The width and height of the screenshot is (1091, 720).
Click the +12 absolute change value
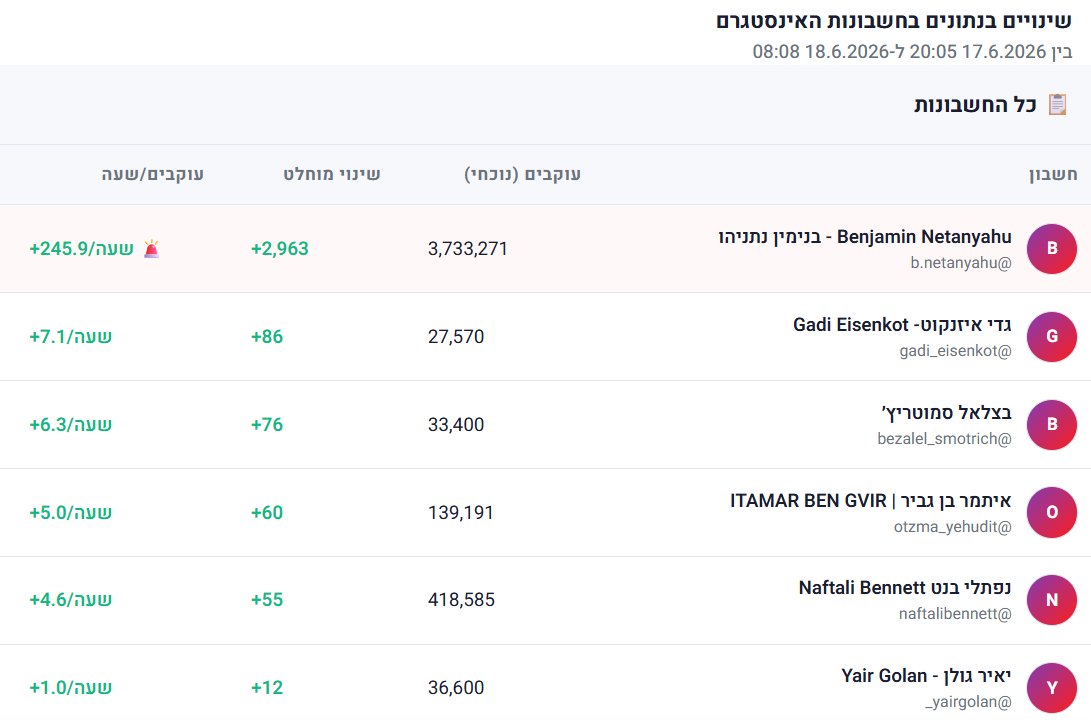tap(267, 688)
